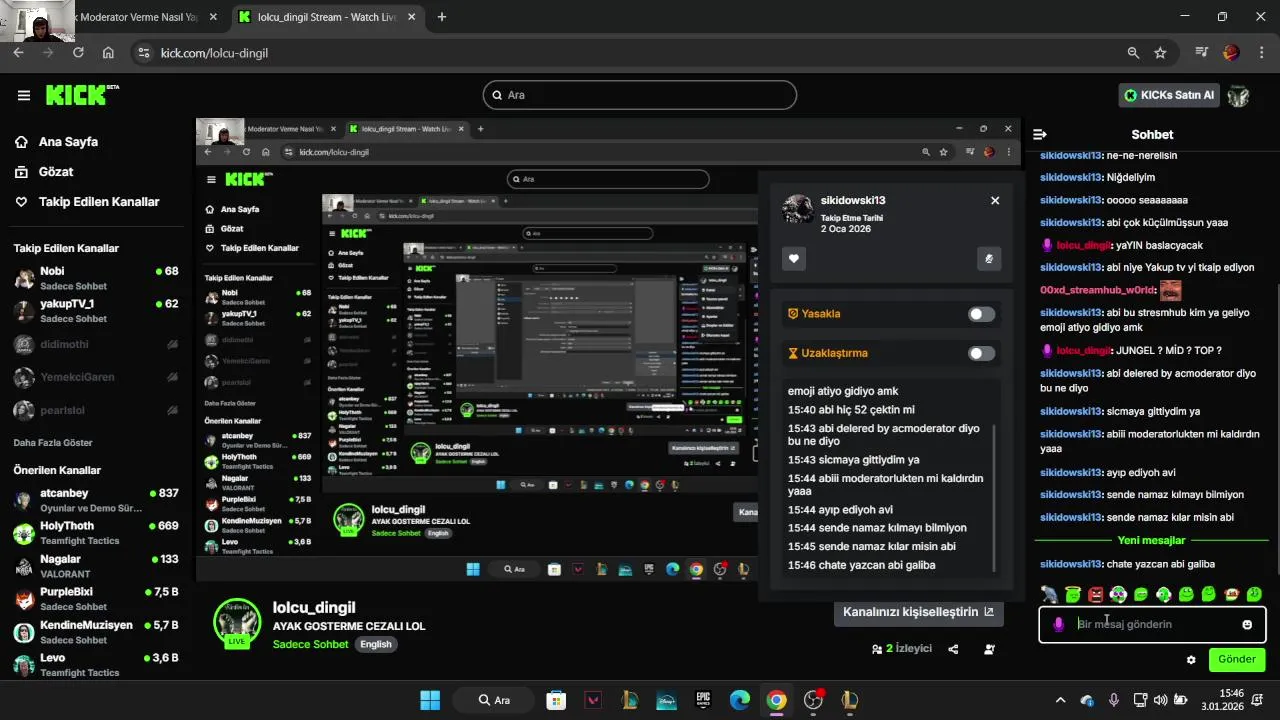Viewport: 1280px width, 720px height.
Task: Send the message with Gönder
Action: (1237, 660)
